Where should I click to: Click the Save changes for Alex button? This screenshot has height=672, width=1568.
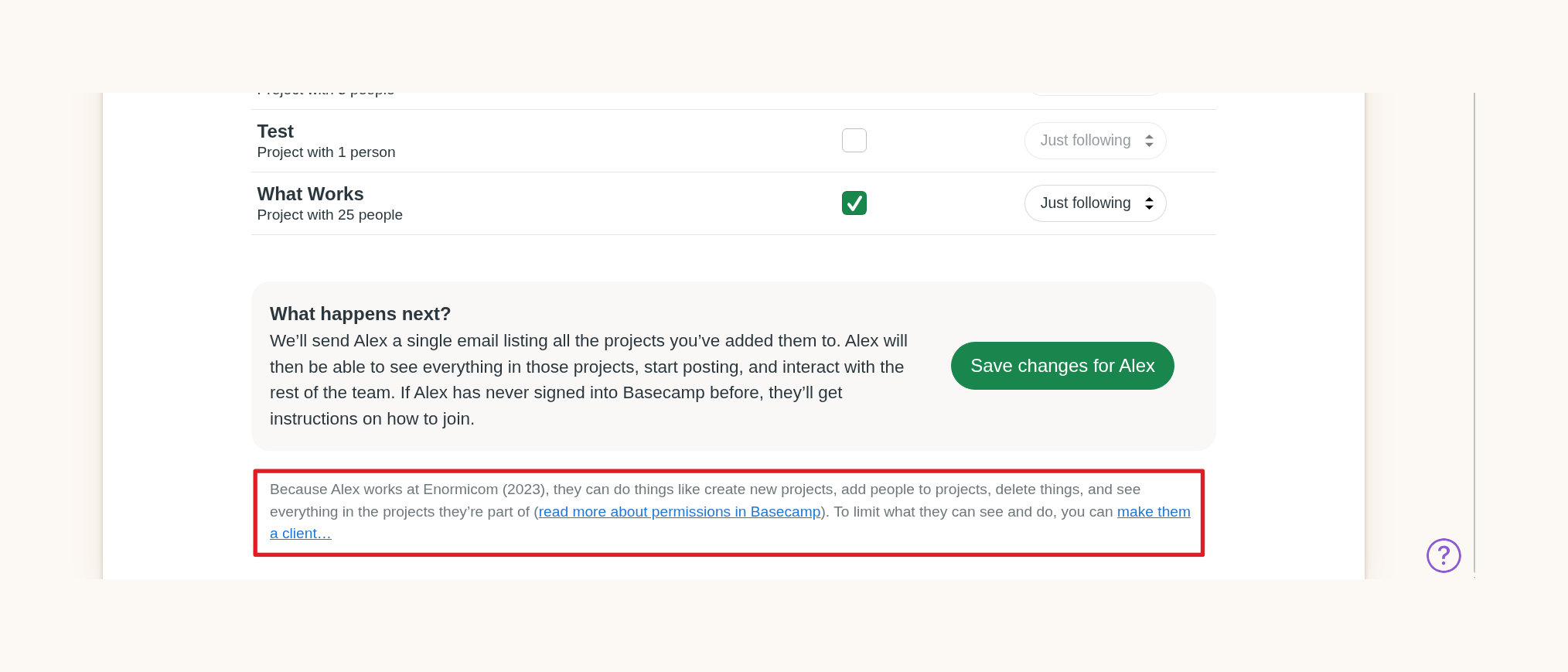[1062, 365]
